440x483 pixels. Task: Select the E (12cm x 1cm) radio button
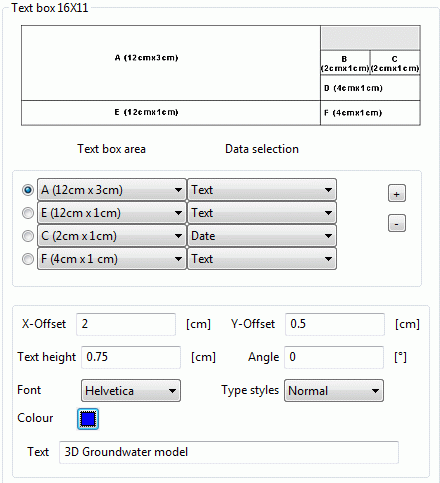(28, 213)
